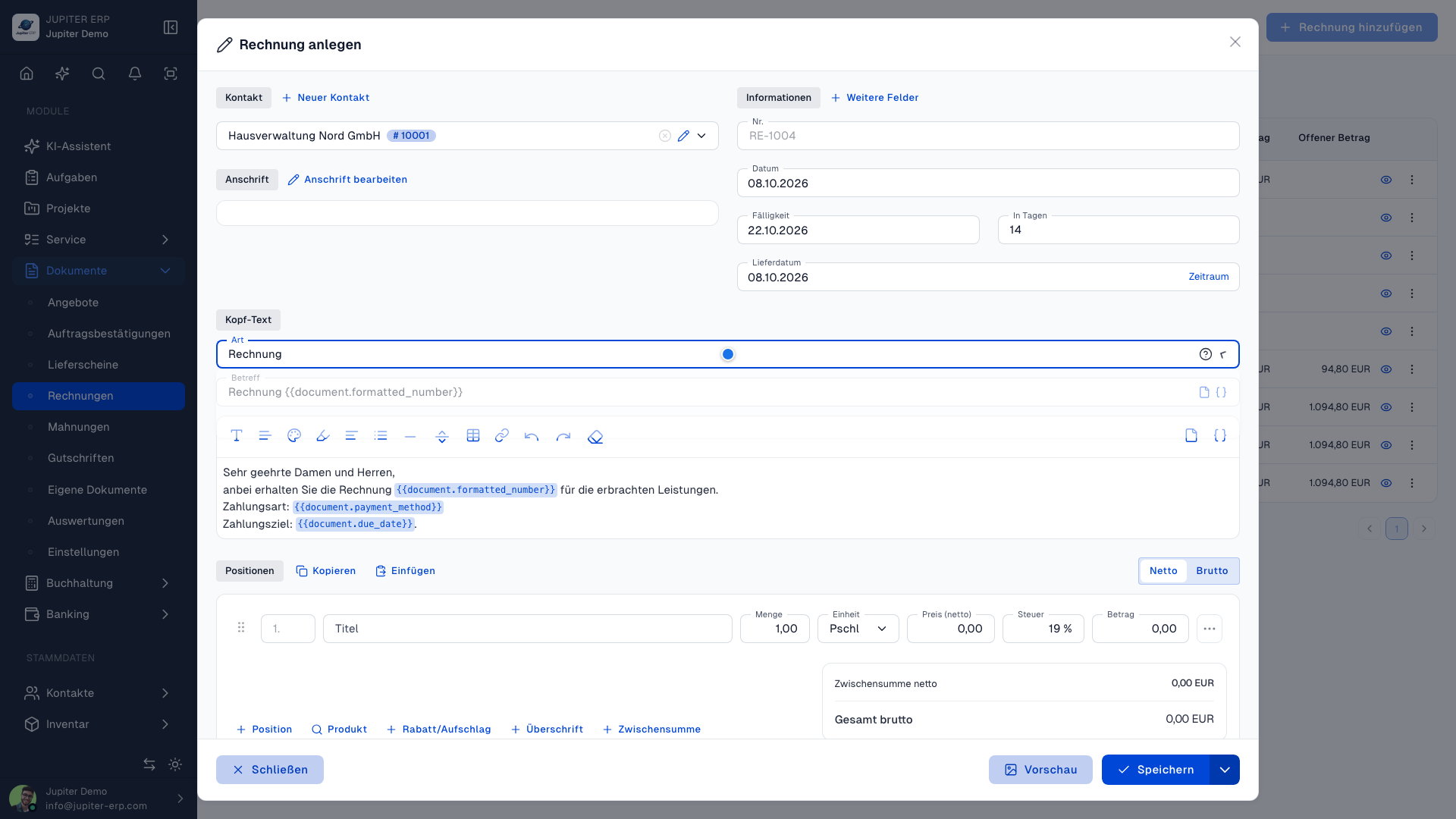Switch amounts to Brutto
Viewport: 1456px width, 819px height.
(1212, 571)
